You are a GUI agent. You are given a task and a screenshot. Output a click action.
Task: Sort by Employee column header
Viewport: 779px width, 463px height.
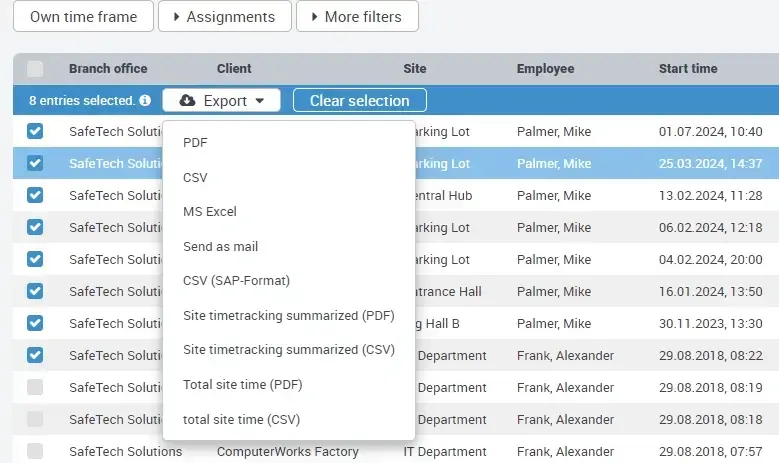[545, 69]
